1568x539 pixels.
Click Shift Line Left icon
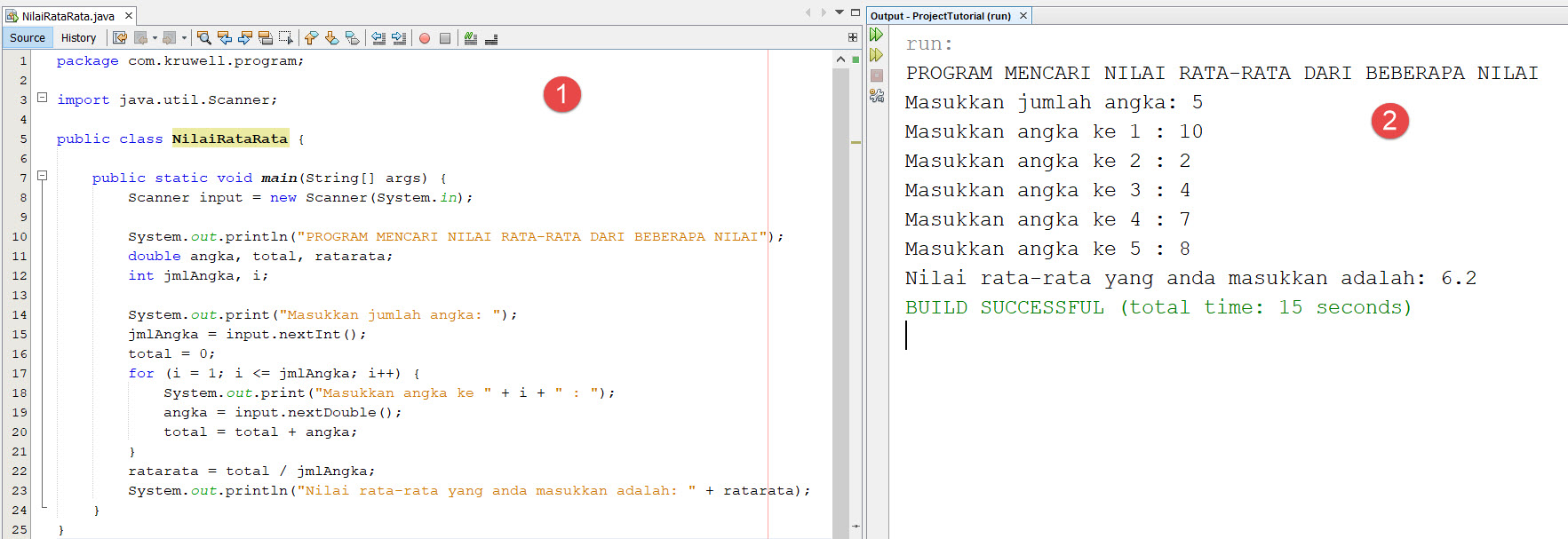tap(378, 38)
